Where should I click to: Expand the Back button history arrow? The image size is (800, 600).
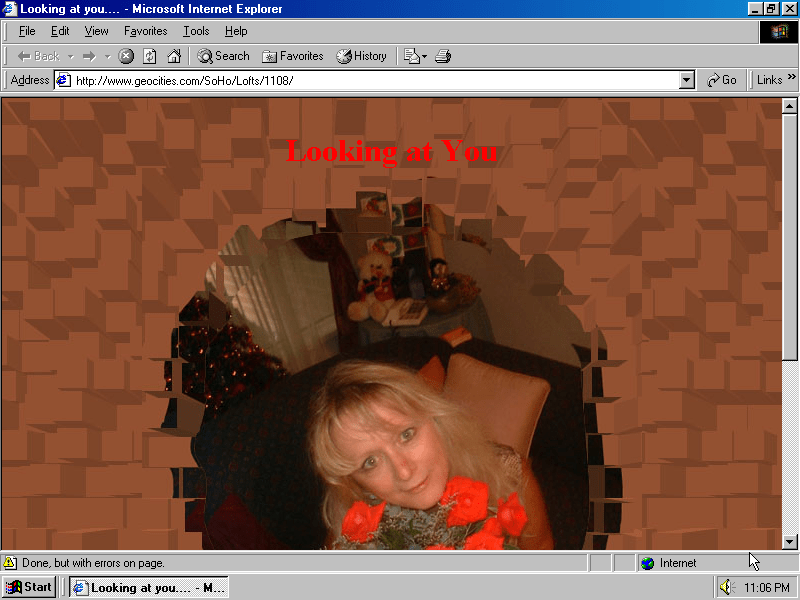(71, 56)
